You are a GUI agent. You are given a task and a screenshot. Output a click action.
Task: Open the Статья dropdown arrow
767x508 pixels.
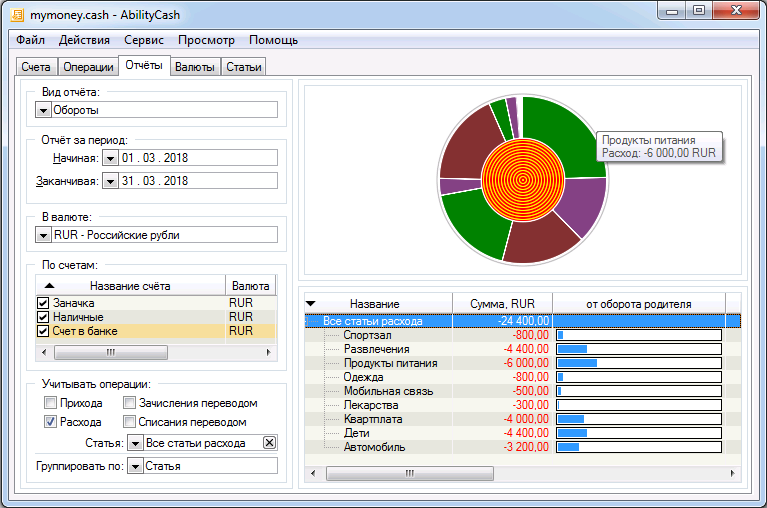tap(135, 443)
